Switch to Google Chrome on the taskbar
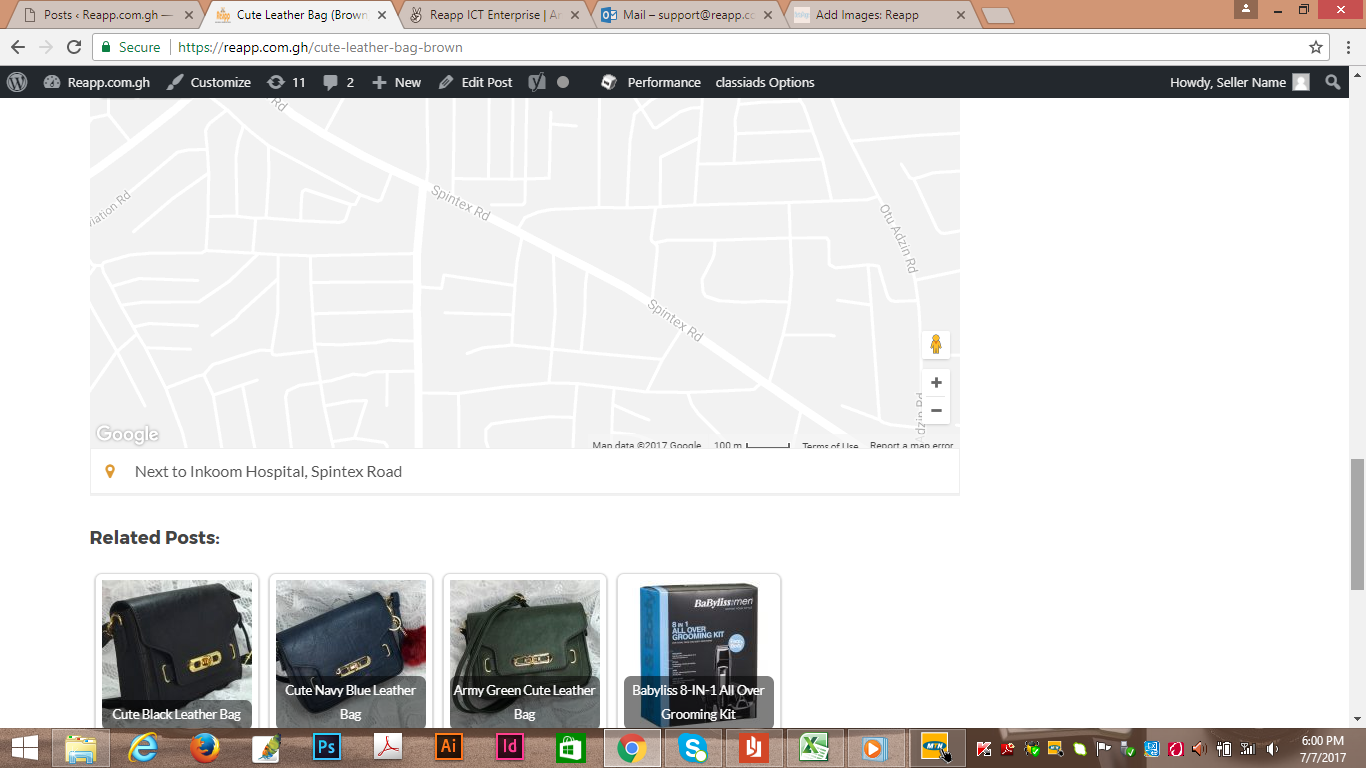Viewport: 1366px width, 768px height. (632, 748)
